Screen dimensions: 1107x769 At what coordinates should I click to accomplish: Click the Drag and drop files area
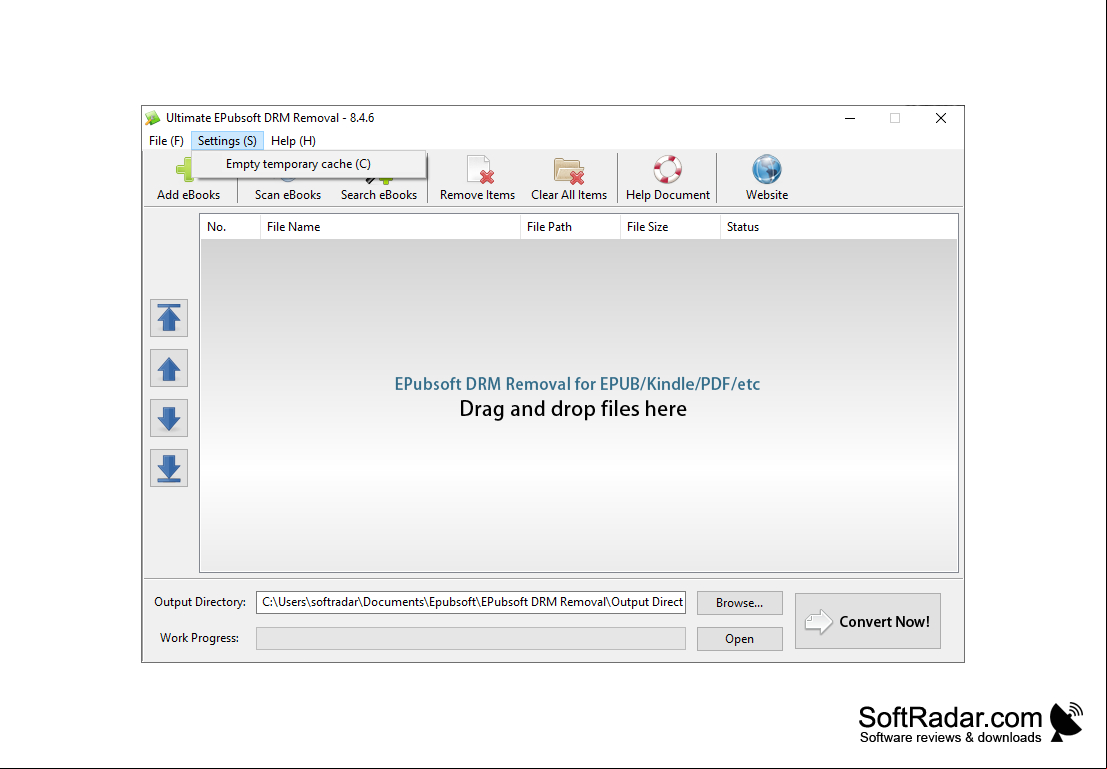pyautogui.click(x=579, y=405)
